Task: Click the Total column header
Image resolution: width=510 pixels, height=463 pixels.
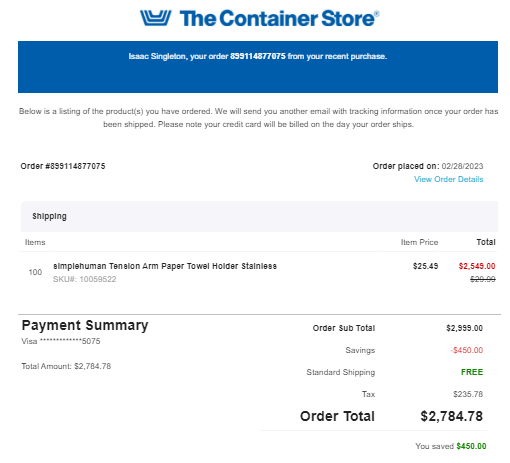Action: pos(486,242)
